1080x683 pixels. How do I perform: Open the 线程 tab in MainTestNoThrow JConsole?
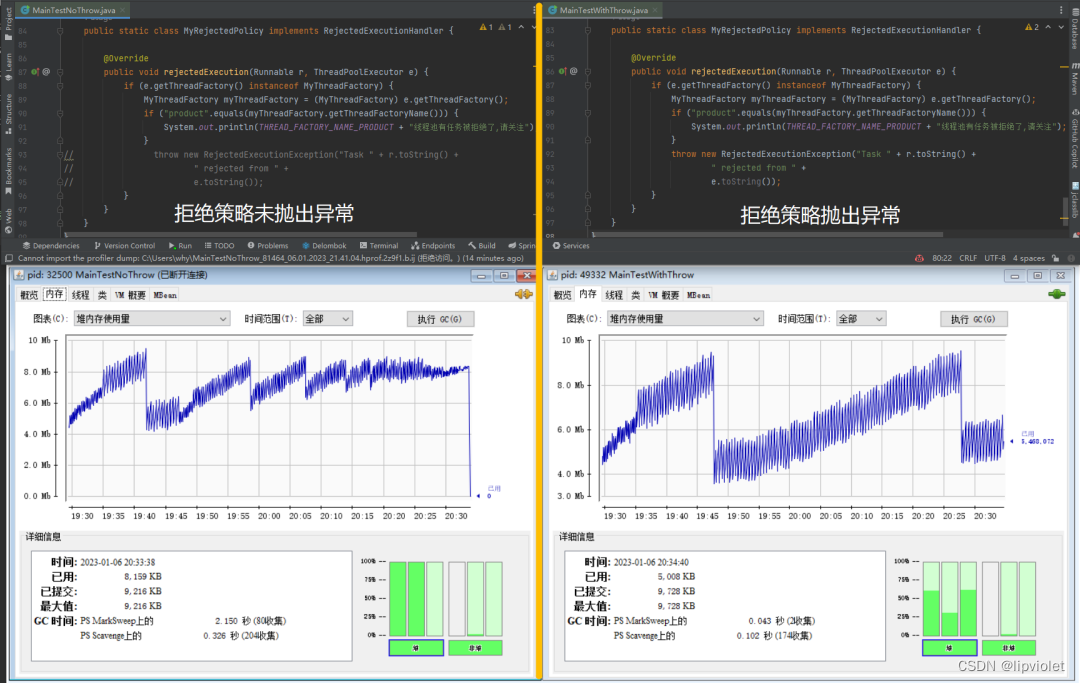tap(81, 295)
